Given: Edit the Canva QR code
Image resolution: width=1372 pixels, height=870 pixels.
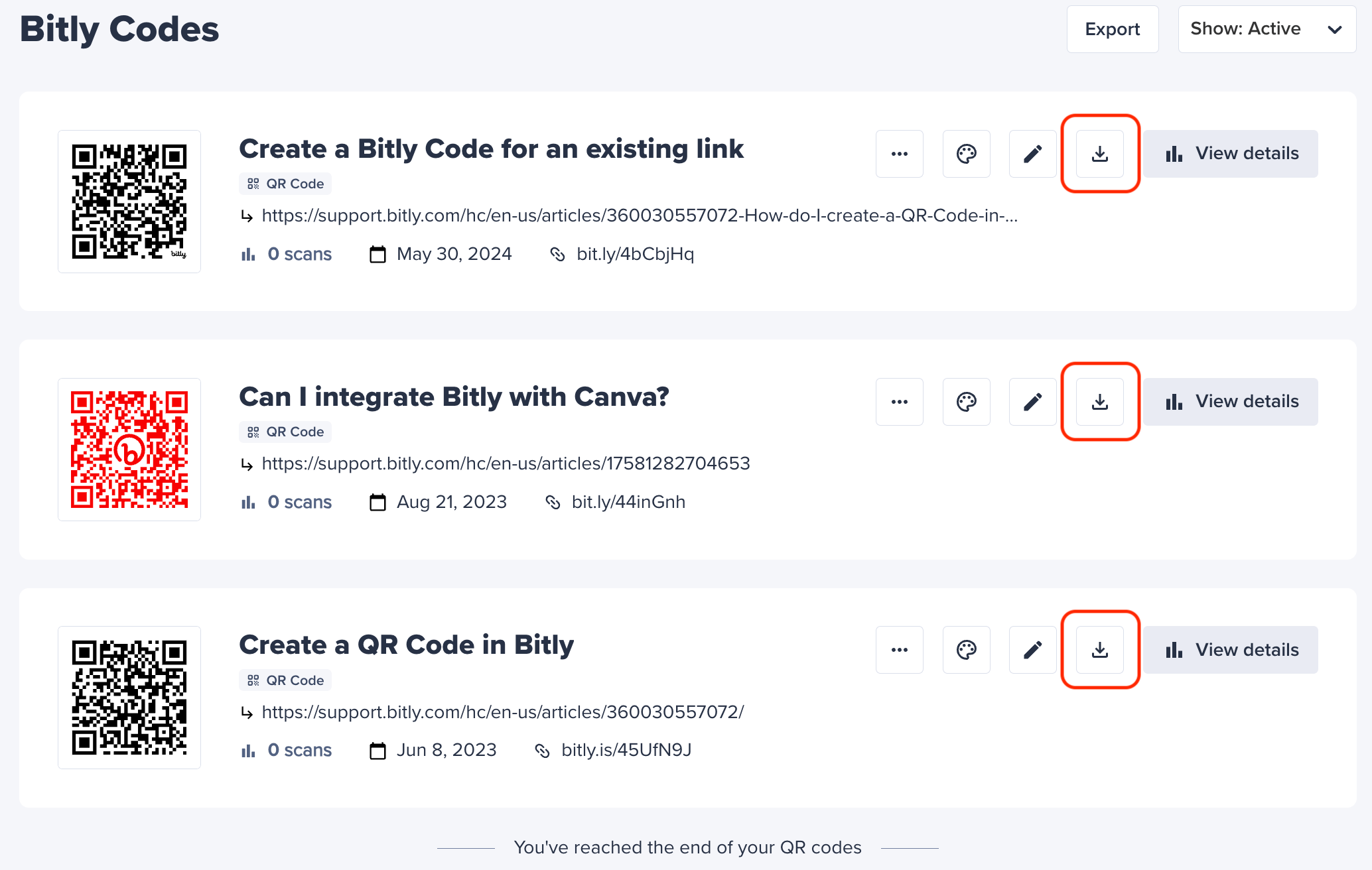Looking at the screenshot, I should coord(1032,401).
